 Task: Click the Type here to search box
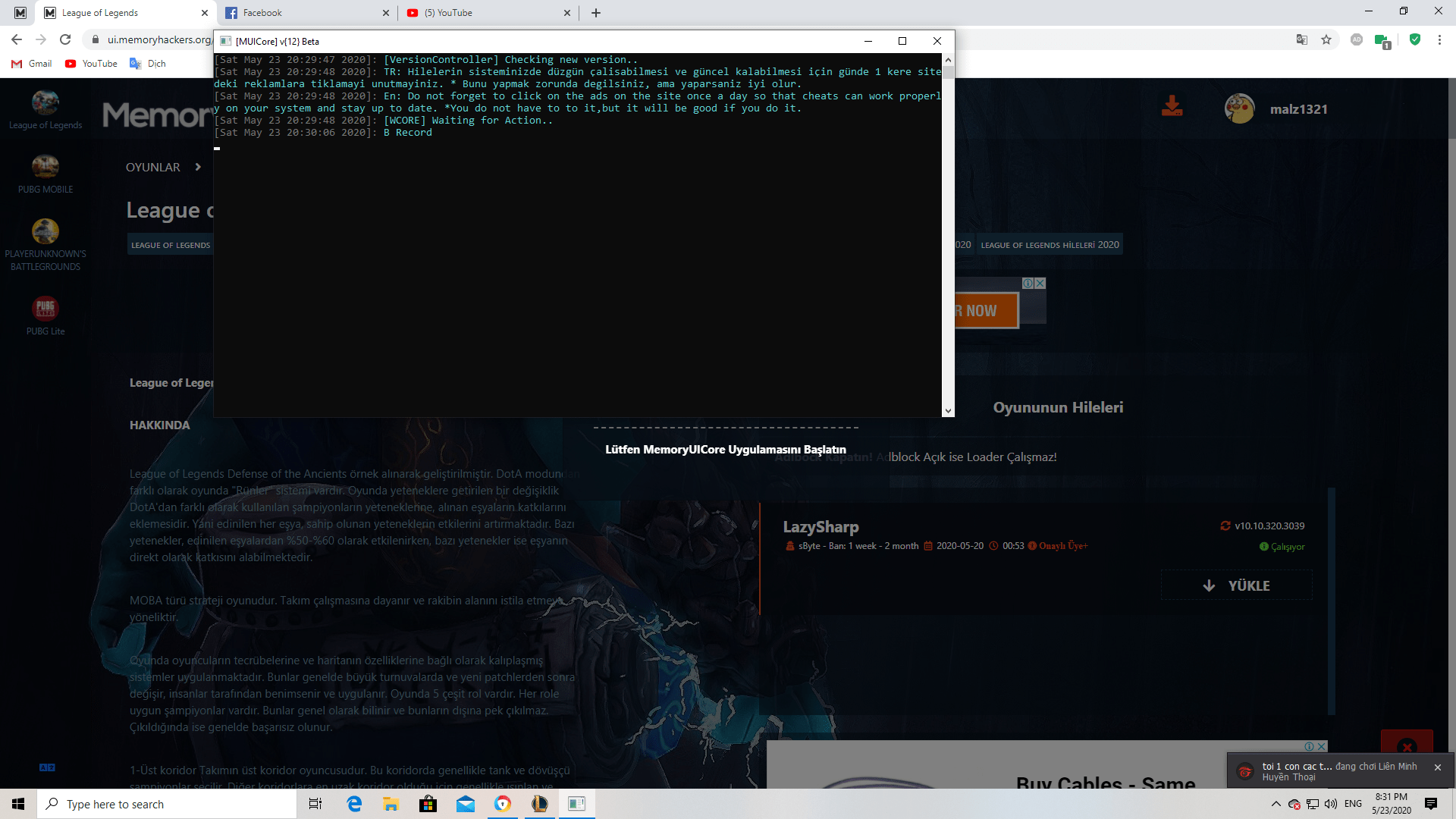pos(167,804)
